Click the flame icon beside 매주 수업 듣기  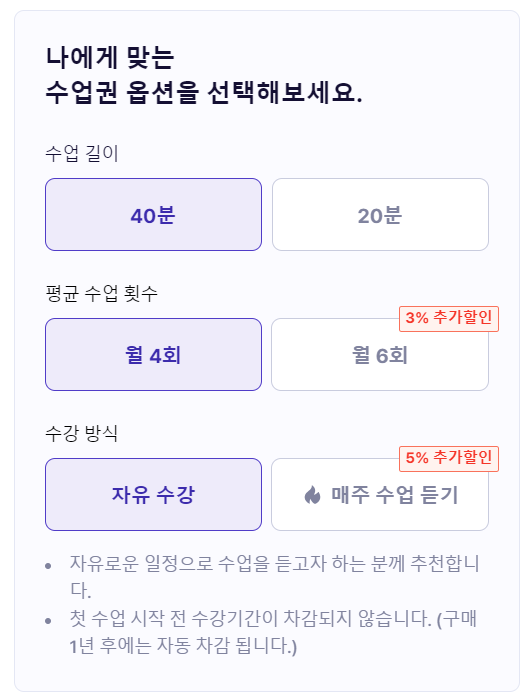(x=313, y=495)
